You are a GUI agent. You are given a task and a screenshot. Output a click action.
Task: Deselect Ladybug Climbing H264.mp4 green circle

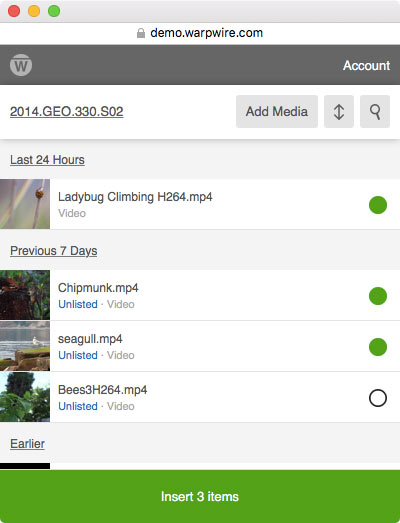click(378, 204)
